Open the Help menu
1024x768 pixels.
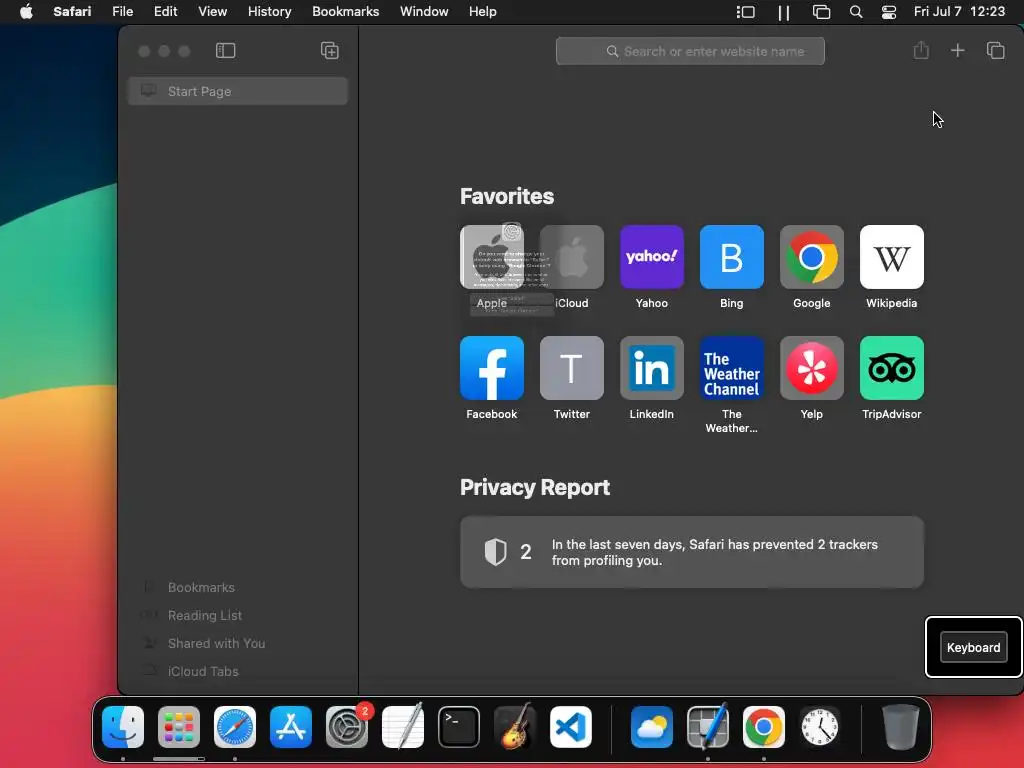[483, 12]
